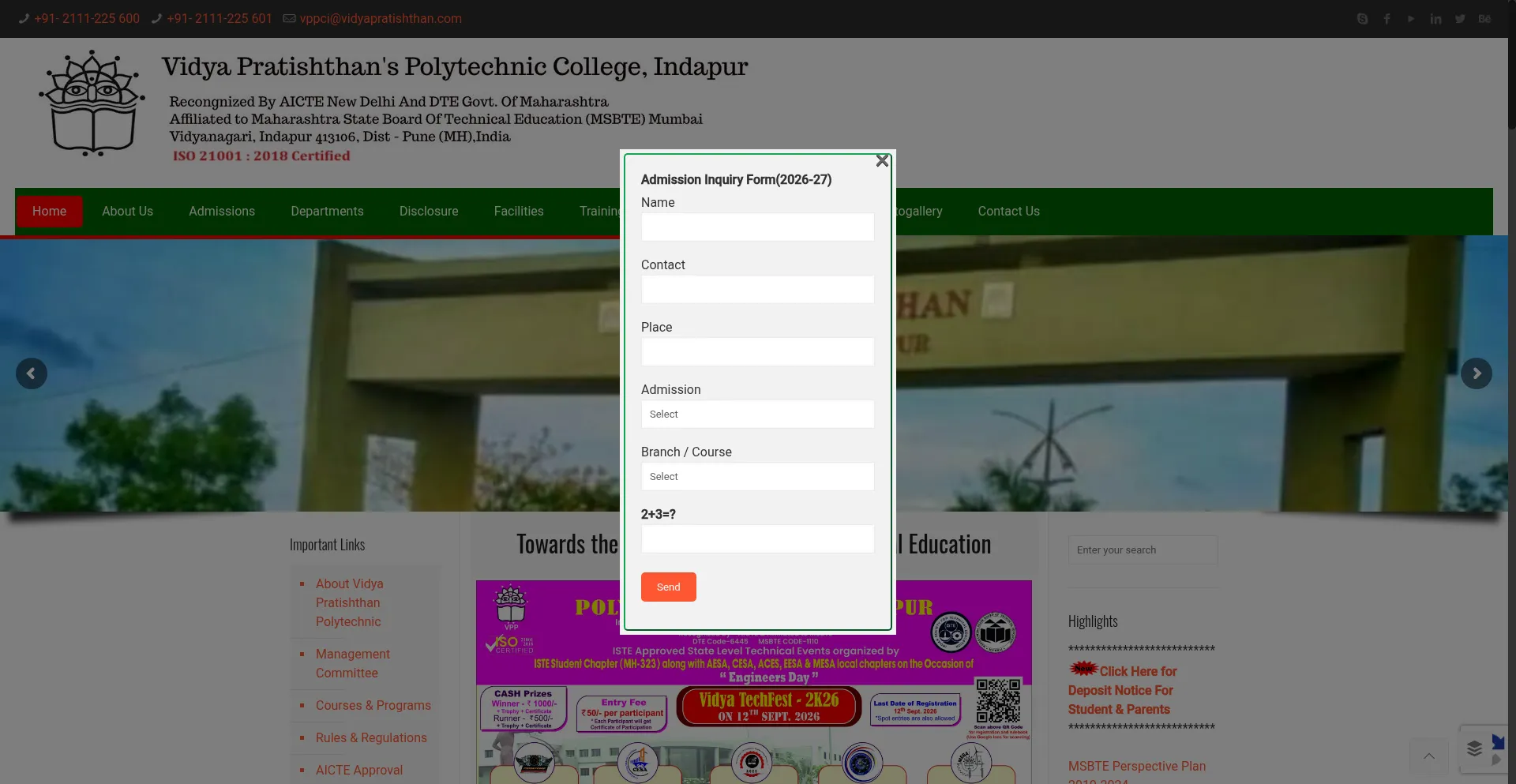Open the Admission select dropdown
This screenshot has width=1516, height=784.
point(757,414)
